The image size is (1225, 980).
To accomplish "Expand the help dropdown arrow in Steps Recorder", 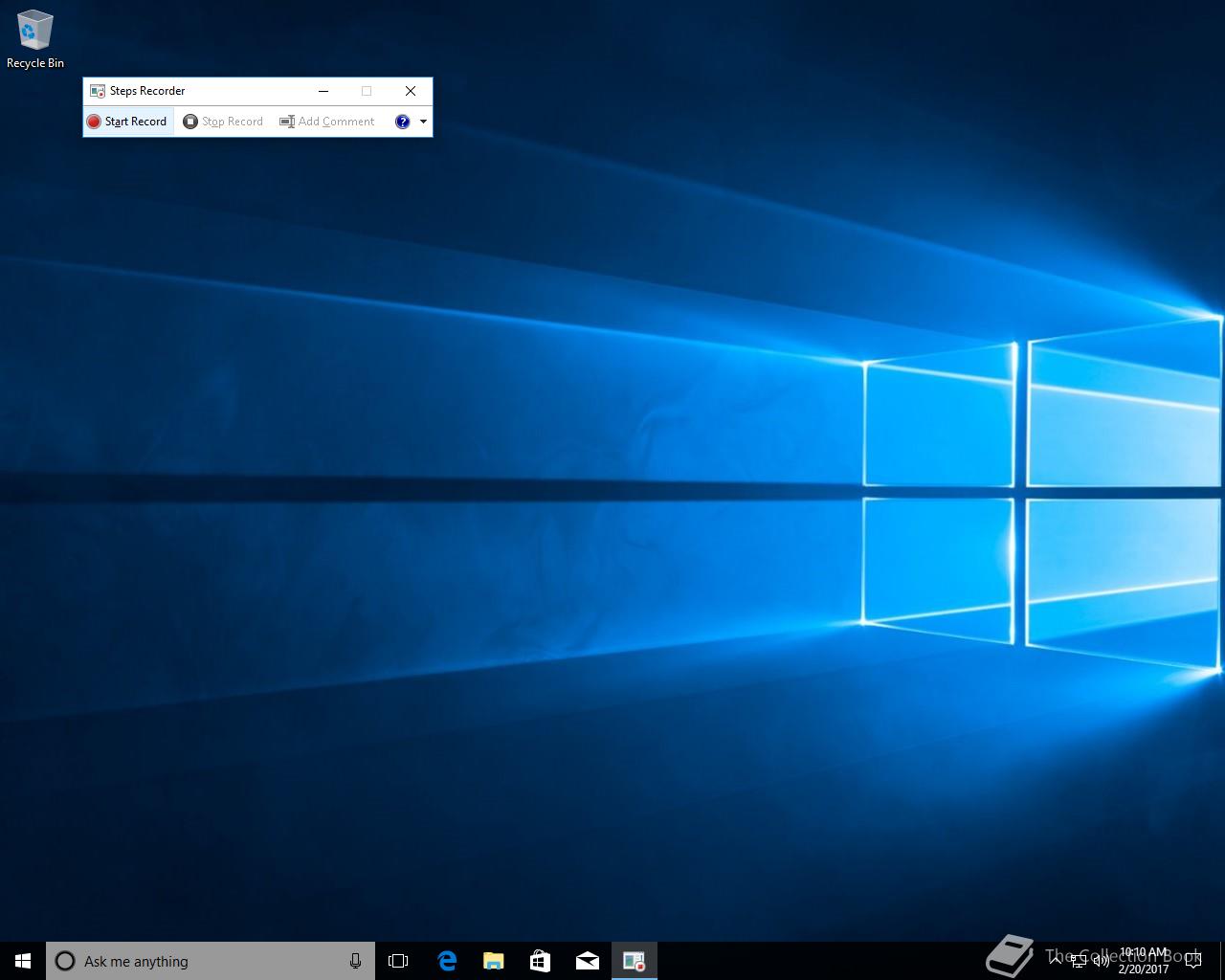I will pyautogui.click(x=423, y=122).
